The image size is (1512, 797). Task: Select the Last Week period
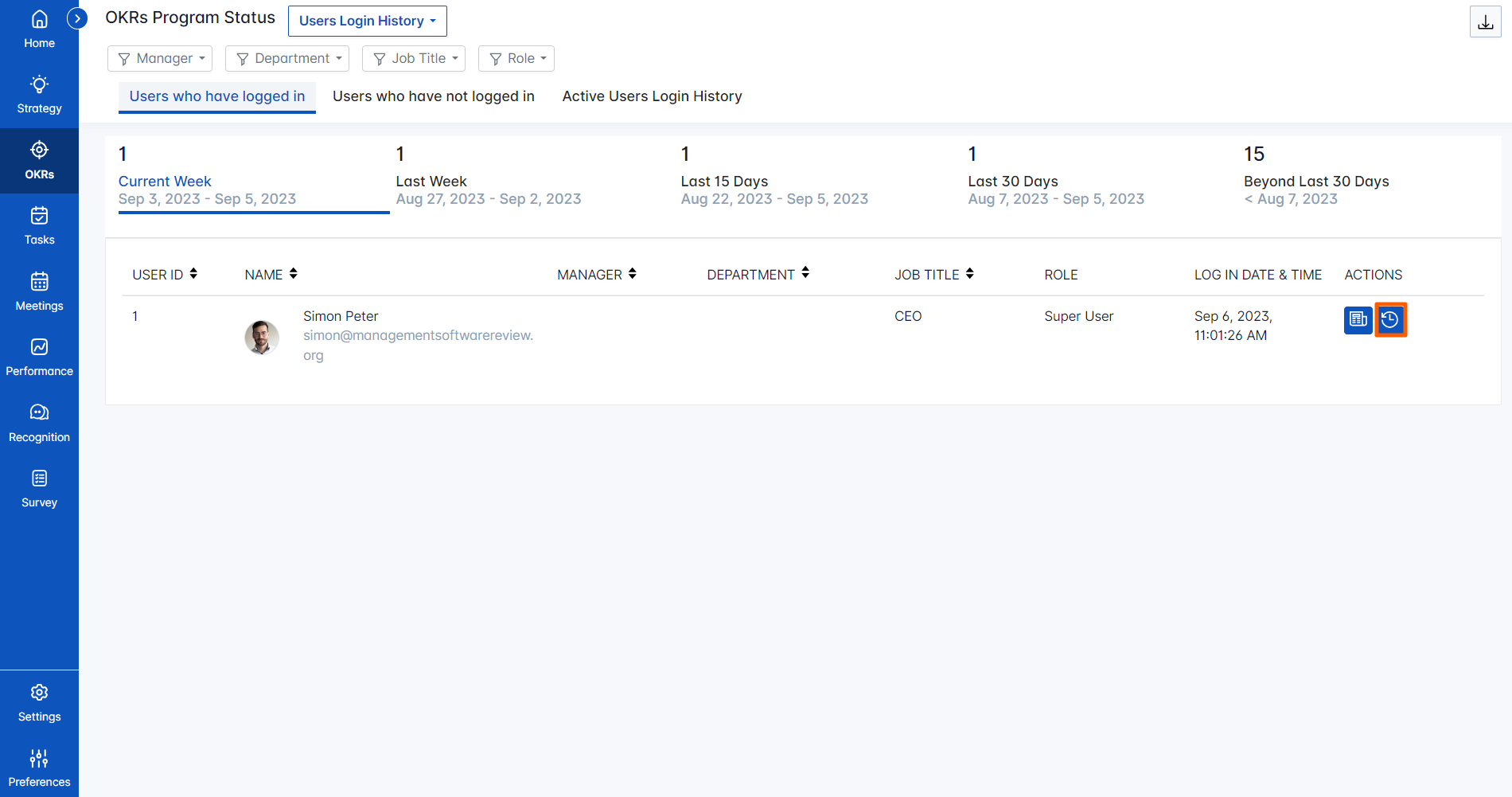tap(489, 176)
